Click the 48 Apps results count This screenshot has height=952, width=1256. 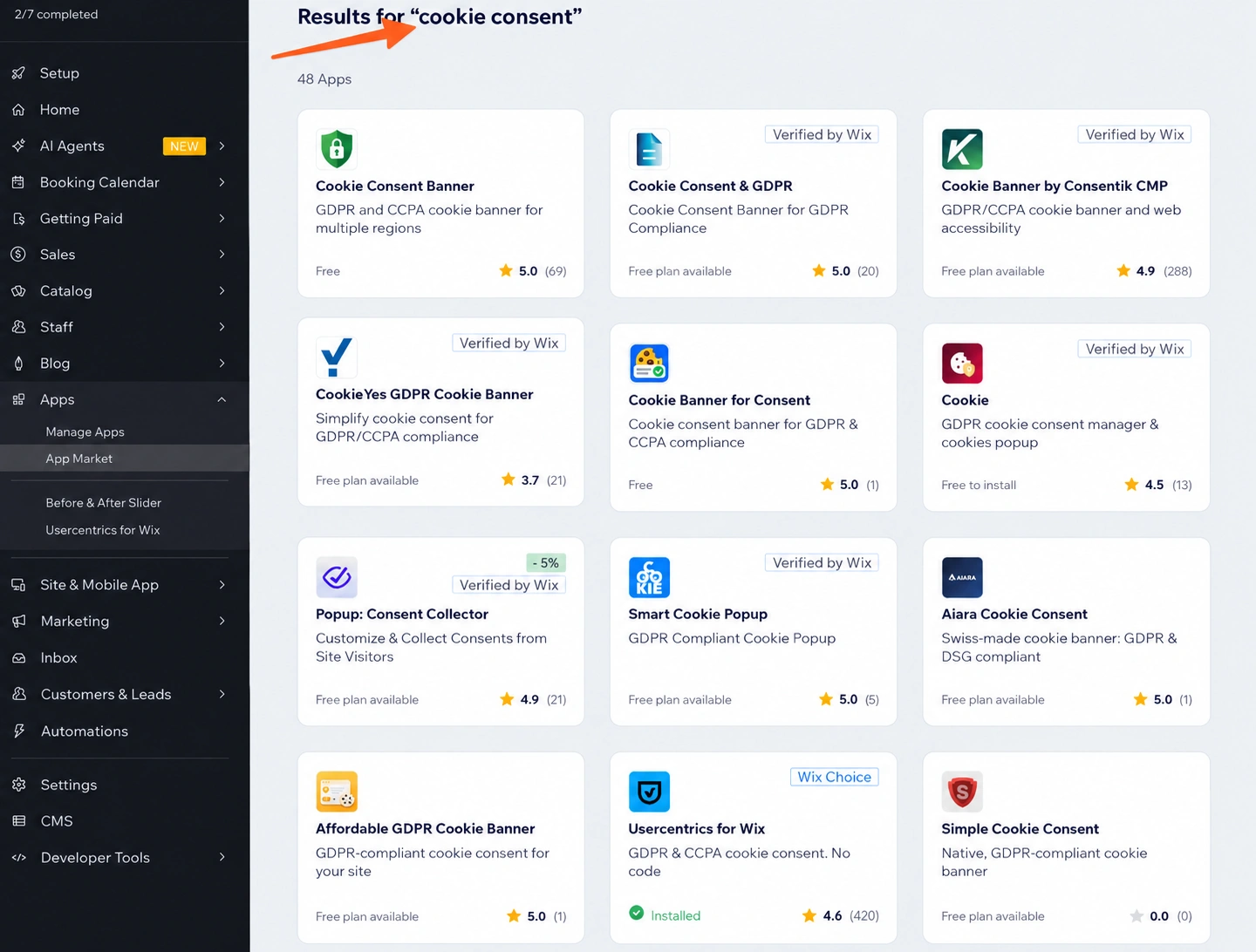[324, 79]
